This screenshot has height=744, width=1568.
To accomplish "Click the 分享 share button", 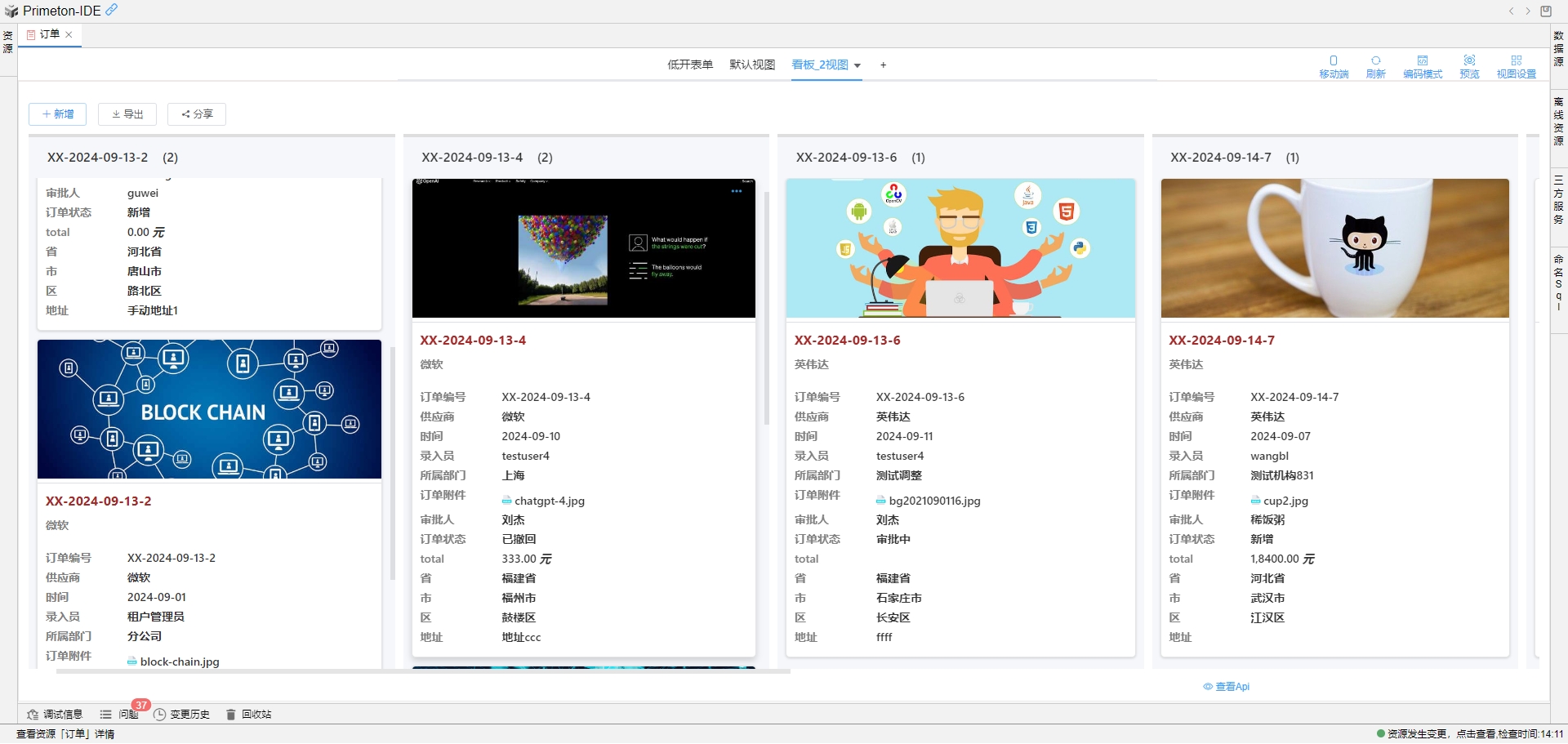I will 197,114.
